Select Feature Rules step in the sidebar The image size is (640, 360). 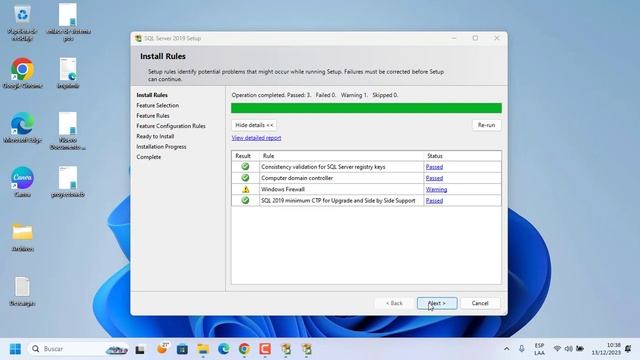coord(153,116)
